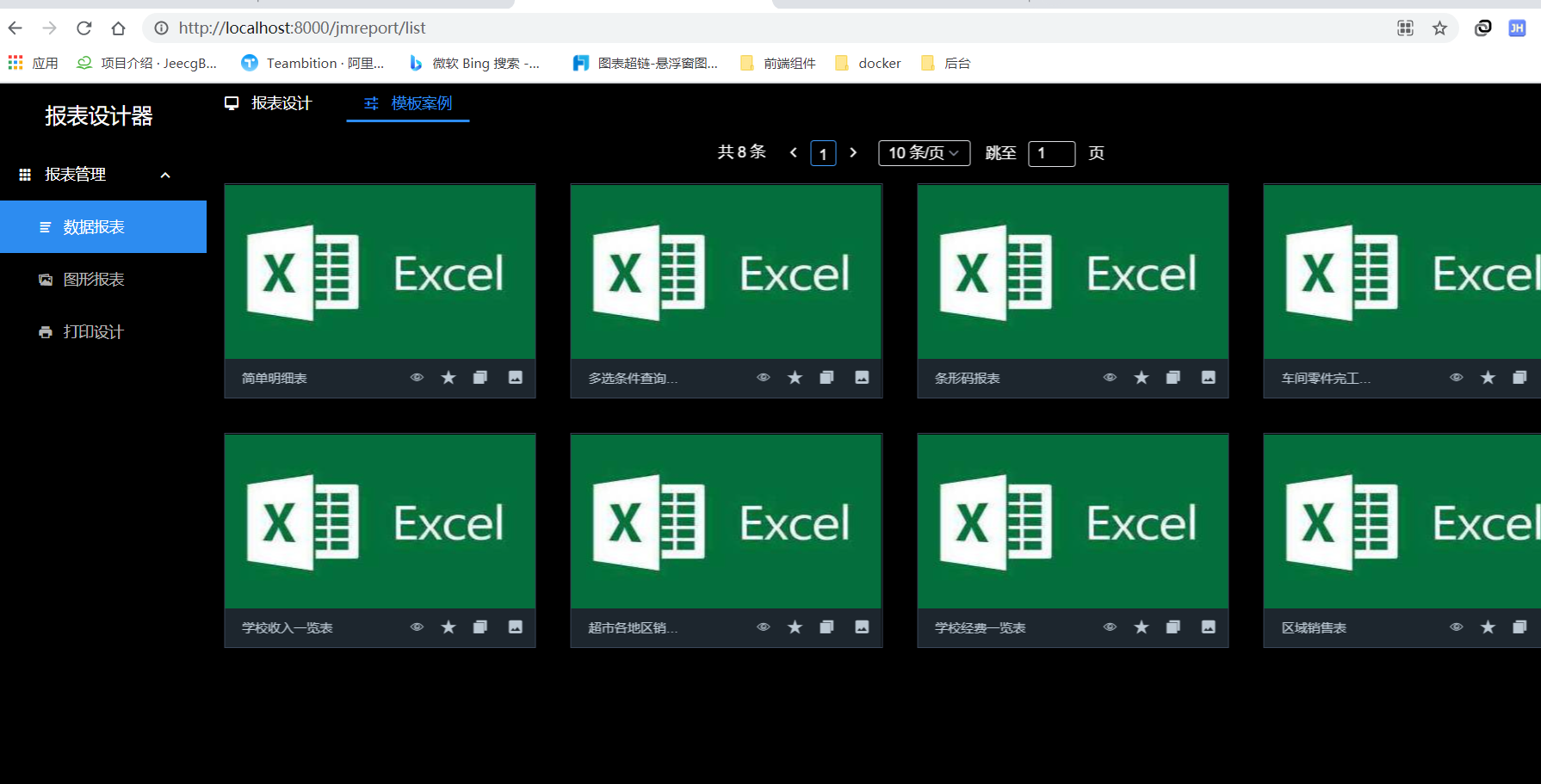Set cover image on 超市各地区销 card

pos(862,627)
